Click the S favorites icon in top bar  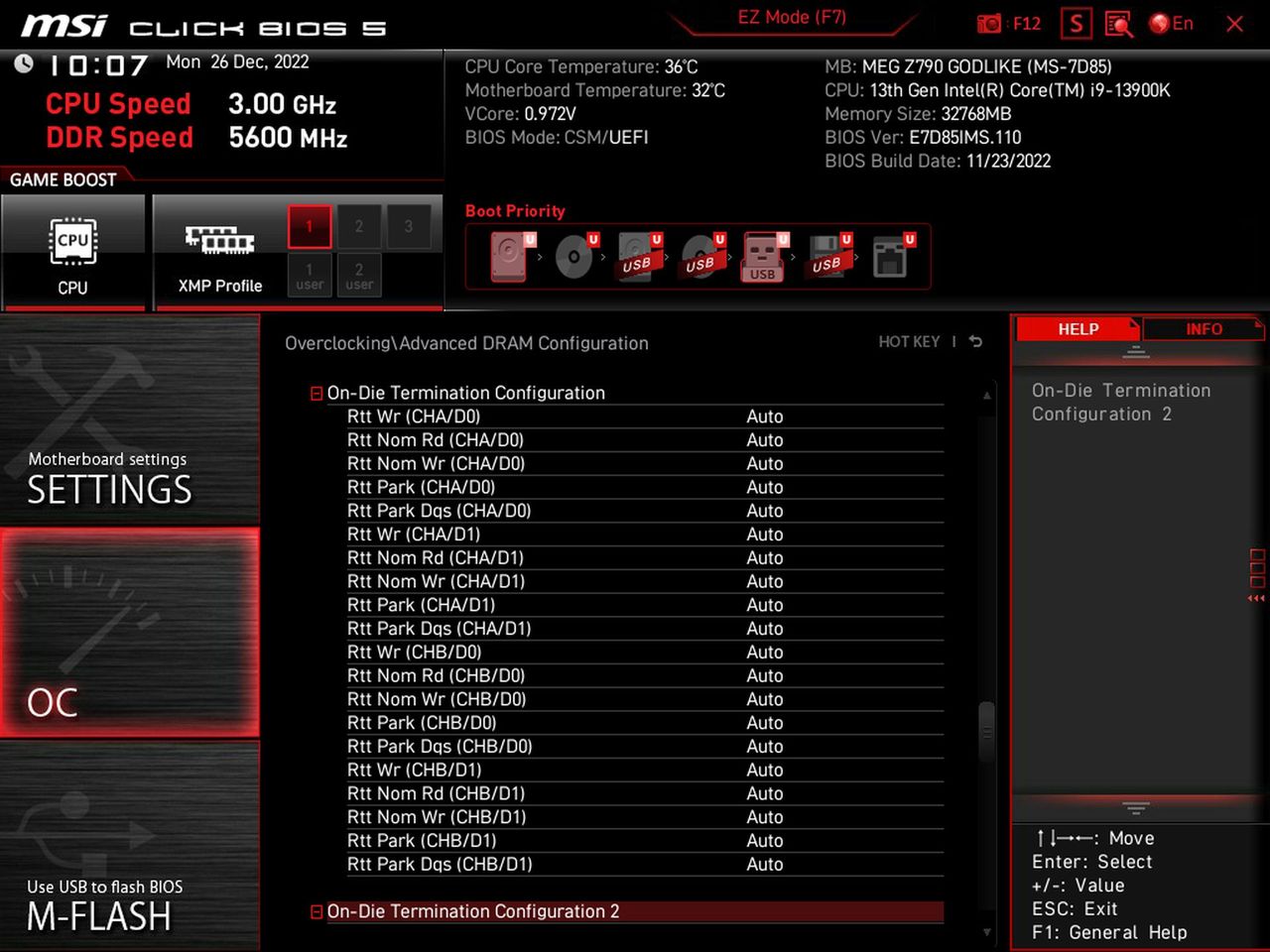pos(1076,24)
